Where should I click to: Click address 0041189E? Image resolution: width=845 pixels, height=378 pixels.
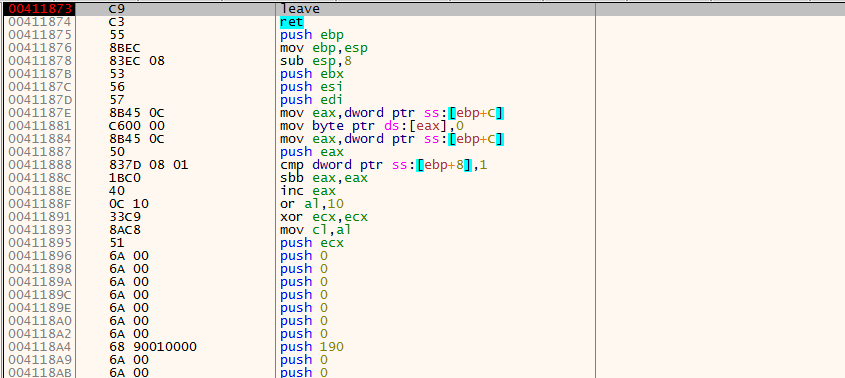click(40, 307)
